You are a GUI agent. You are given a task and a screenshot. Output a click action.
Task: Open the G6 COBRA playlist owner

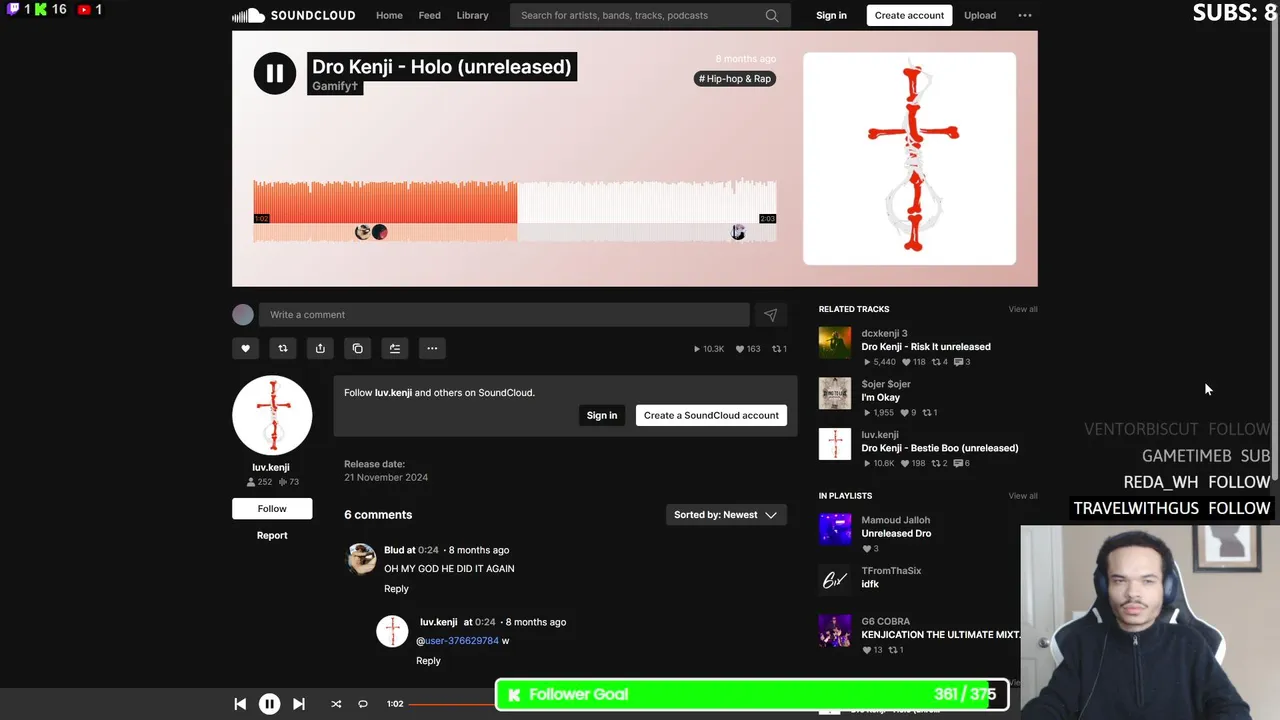[x=885, y=621]
